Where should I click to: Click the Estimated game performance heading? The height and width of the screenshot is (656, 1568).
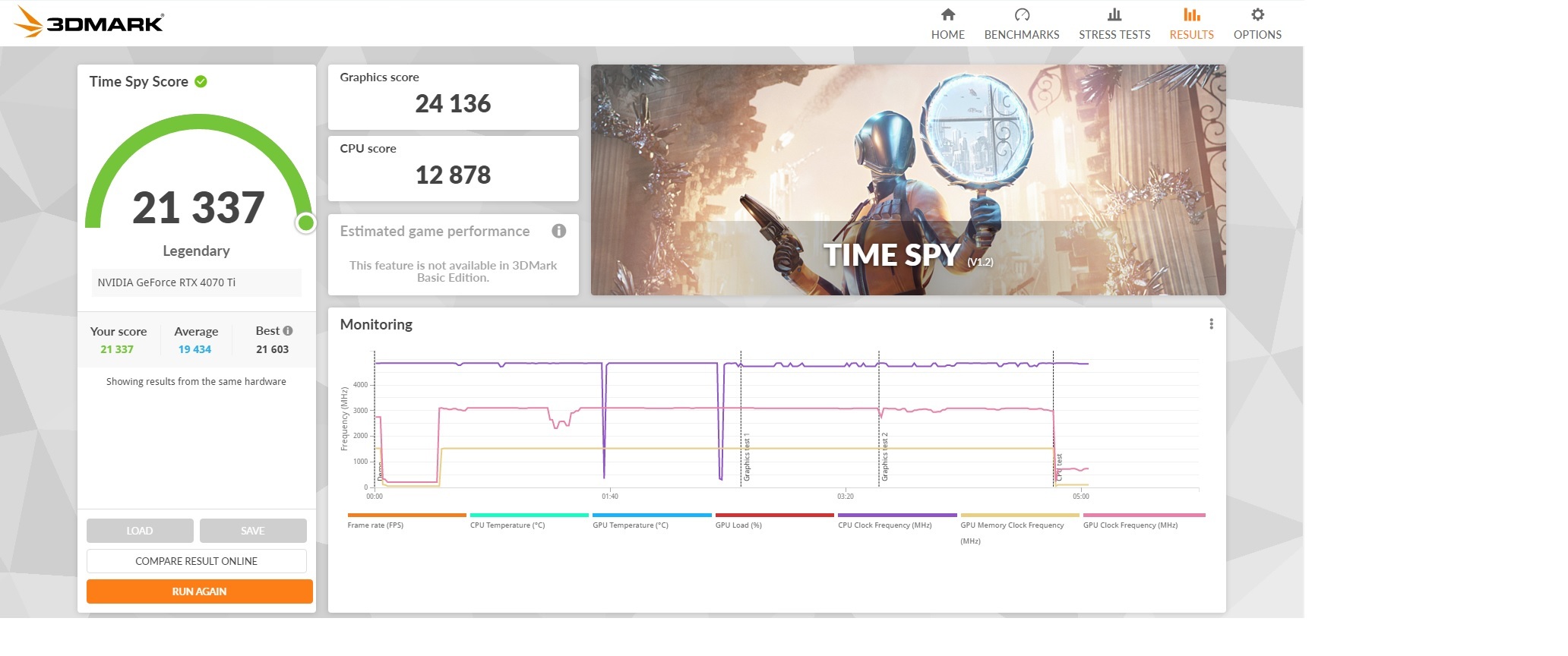pyautogui.click(x=435, y=232)
